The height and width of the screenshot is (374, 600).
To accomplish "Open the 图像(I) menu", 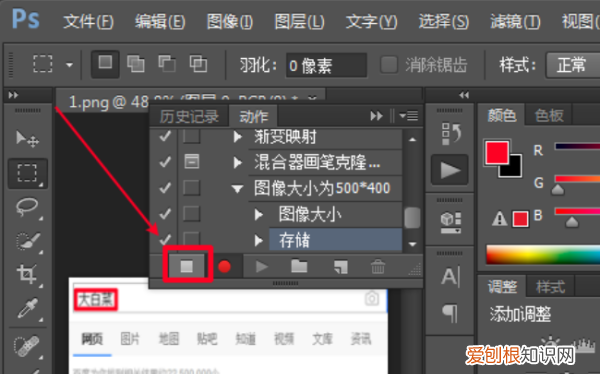I will pyautogui.click(x=230, y=21).
